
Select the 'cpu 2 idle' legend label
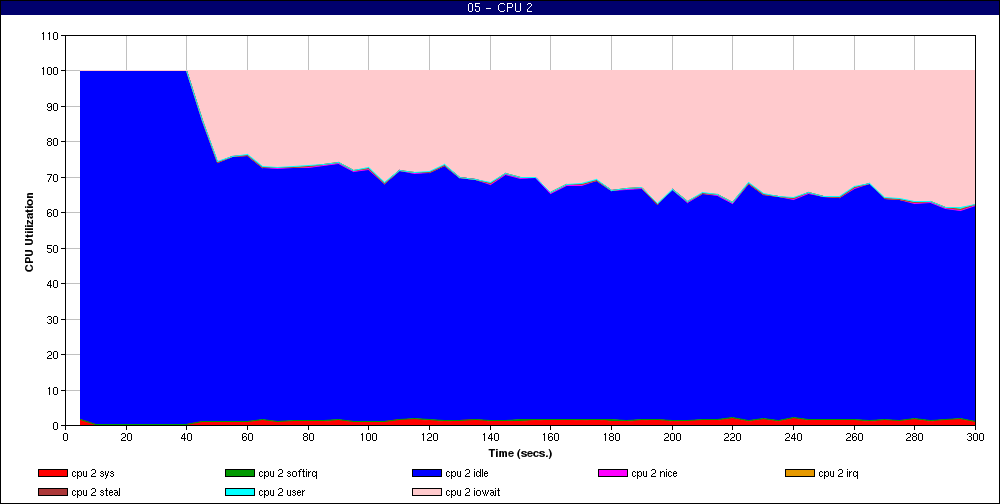point(467,473)
